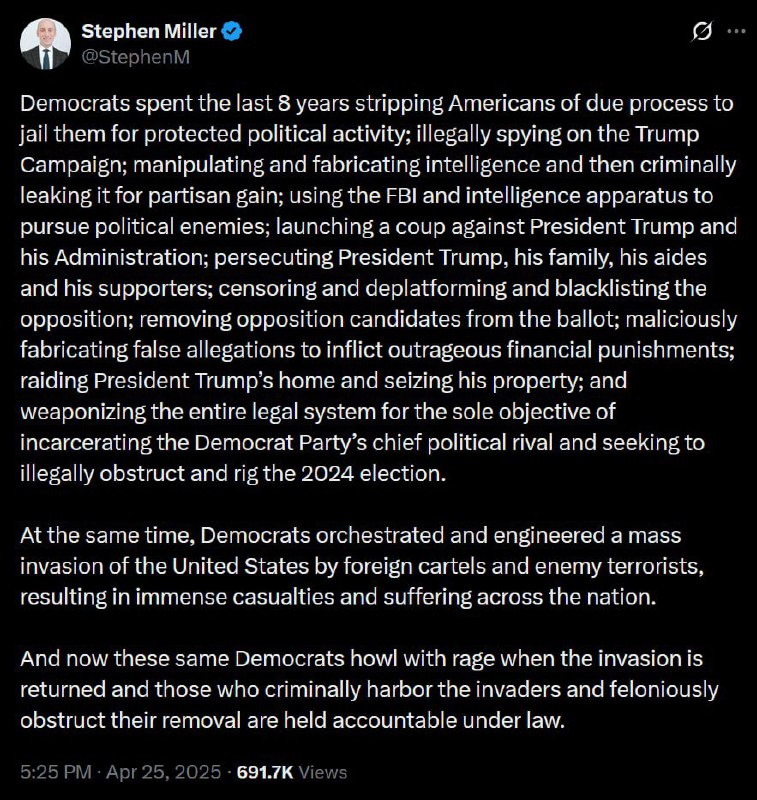Open the Grok explain-post icon
This screenshot has height=800, width=757.
[701, 32]
